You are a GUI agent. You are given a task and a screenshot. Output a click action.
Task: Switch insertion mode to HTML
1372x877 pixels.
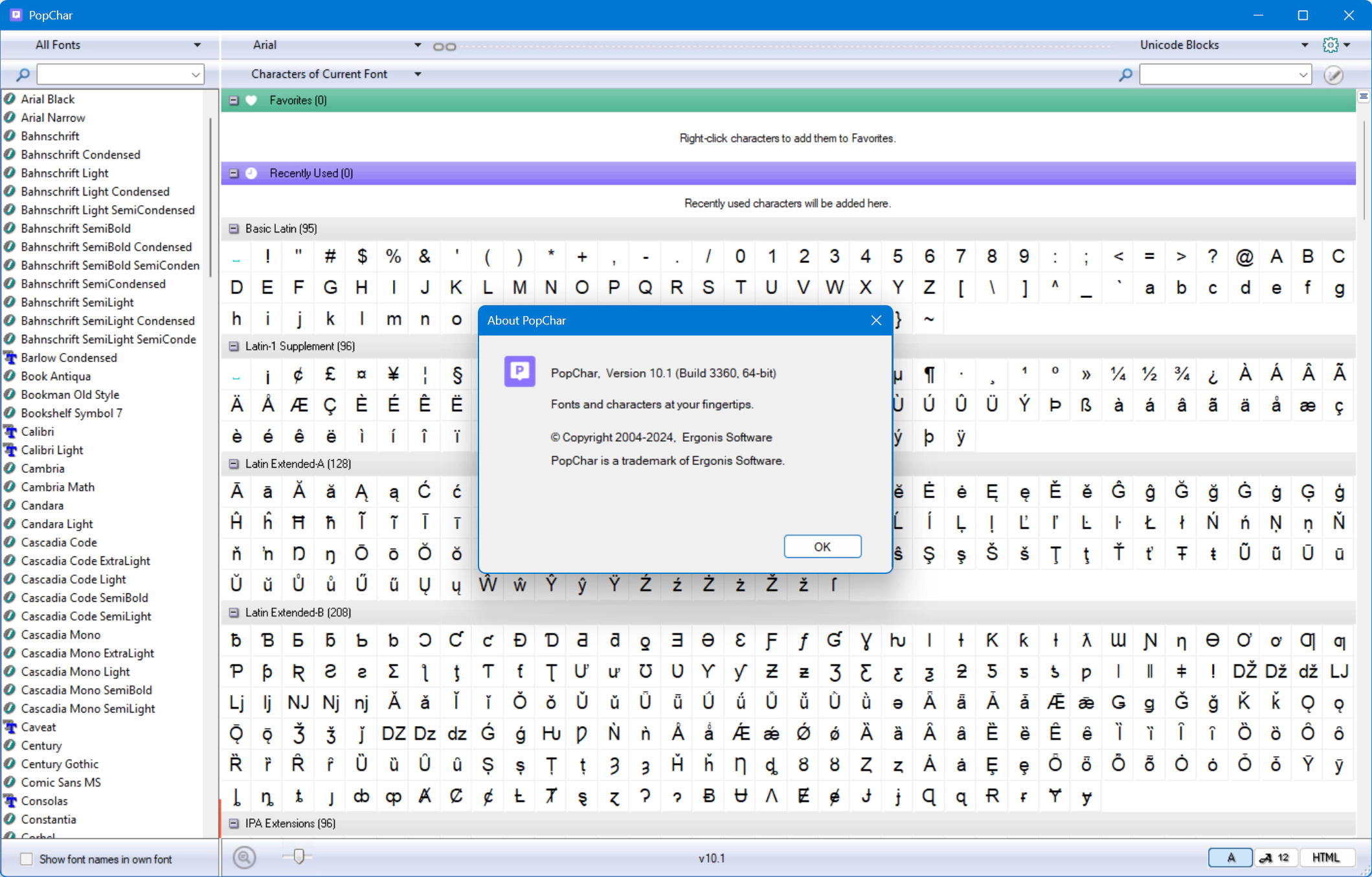point(1325,858)
